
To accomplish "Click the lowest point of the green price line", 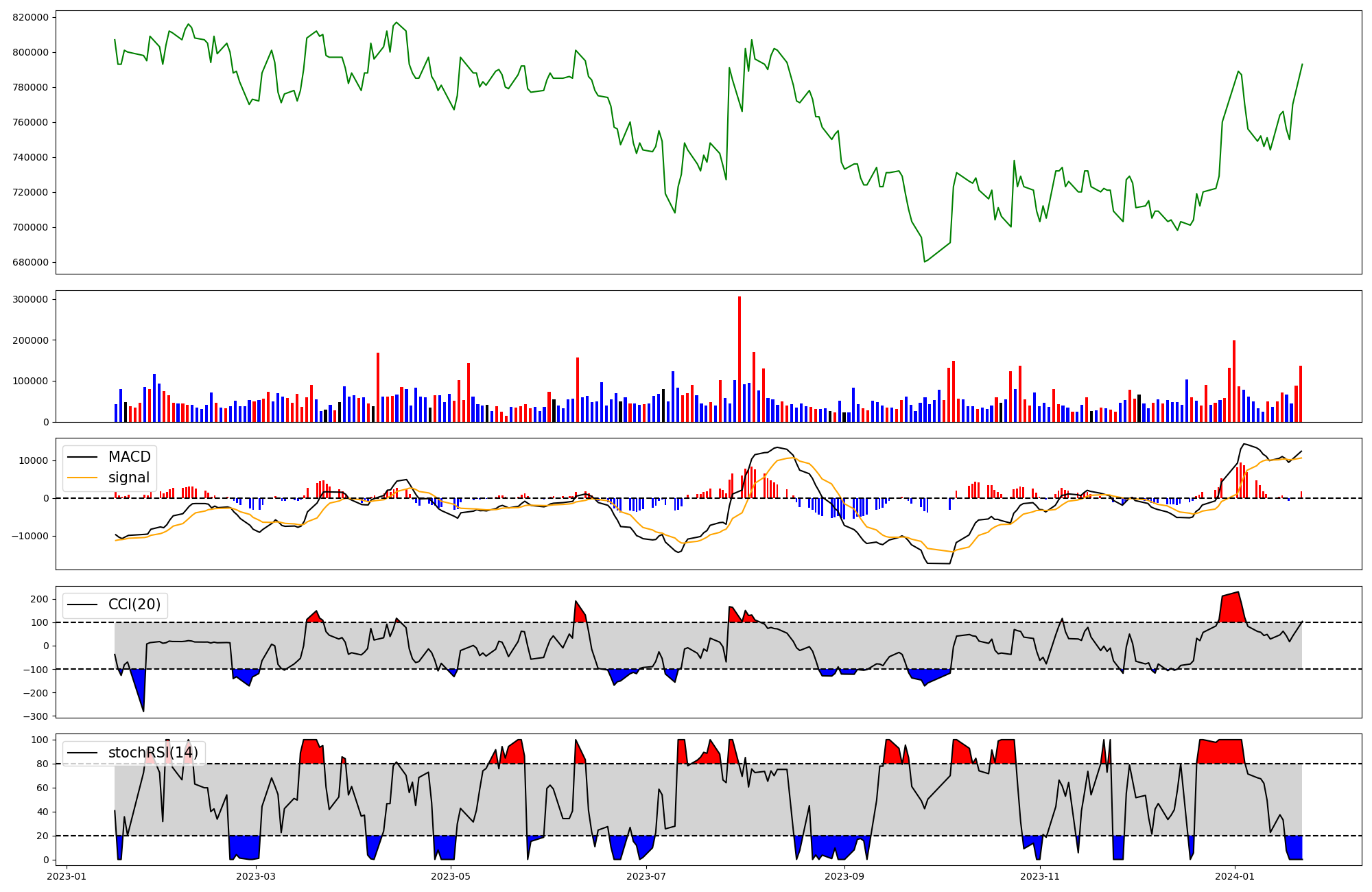I will tap(925, 261).
